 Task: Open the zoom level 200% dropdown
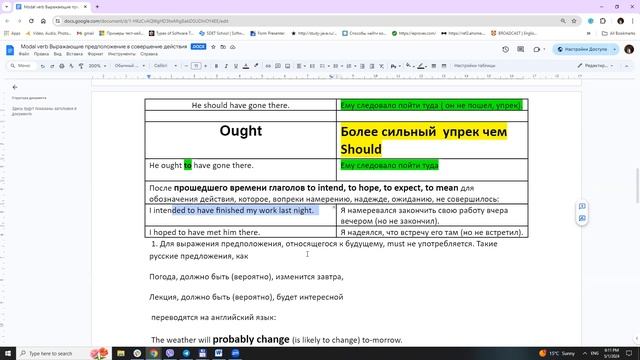98,66
